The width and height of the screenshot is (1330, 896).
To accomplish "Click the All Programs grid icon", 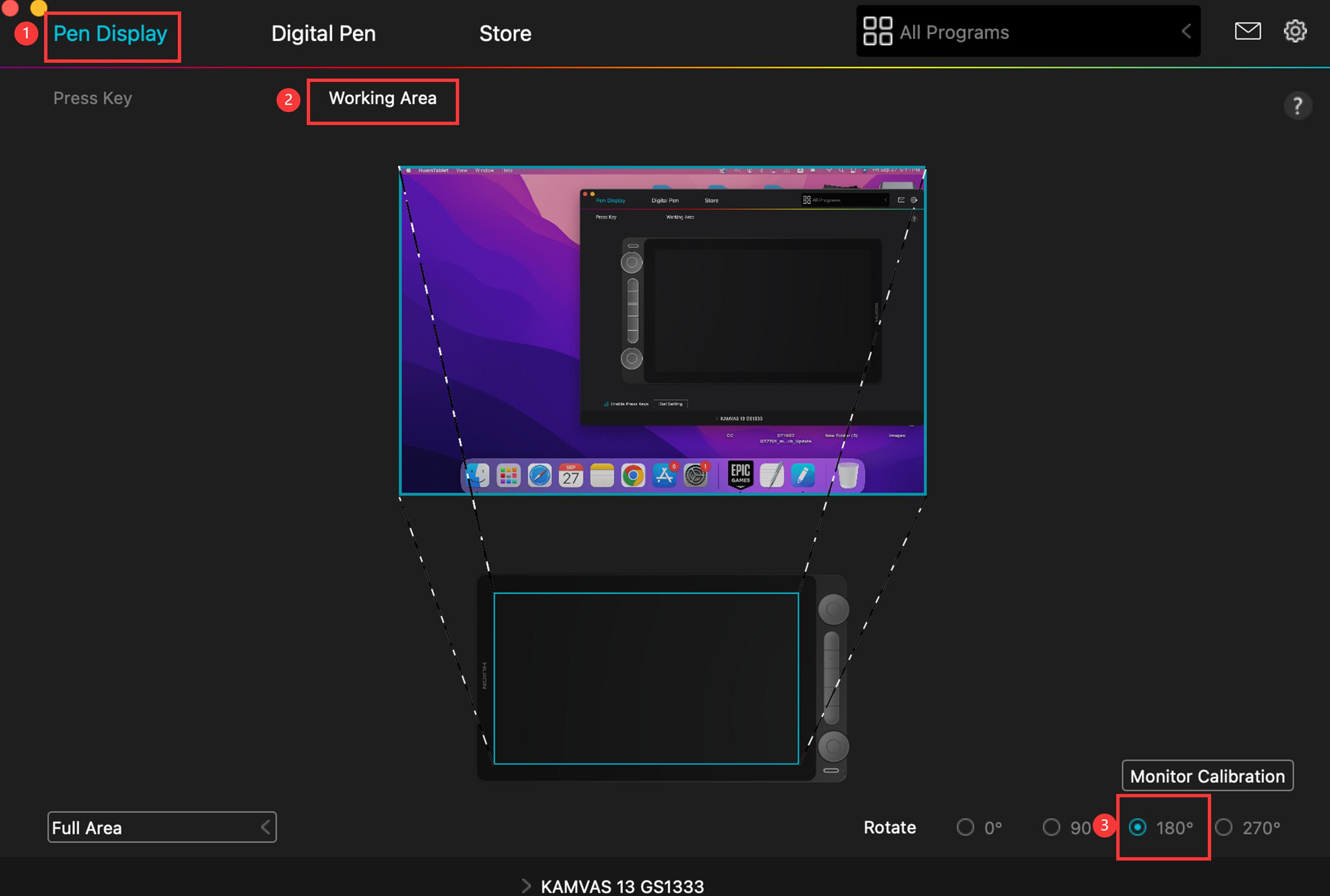I will pos(878,31).
